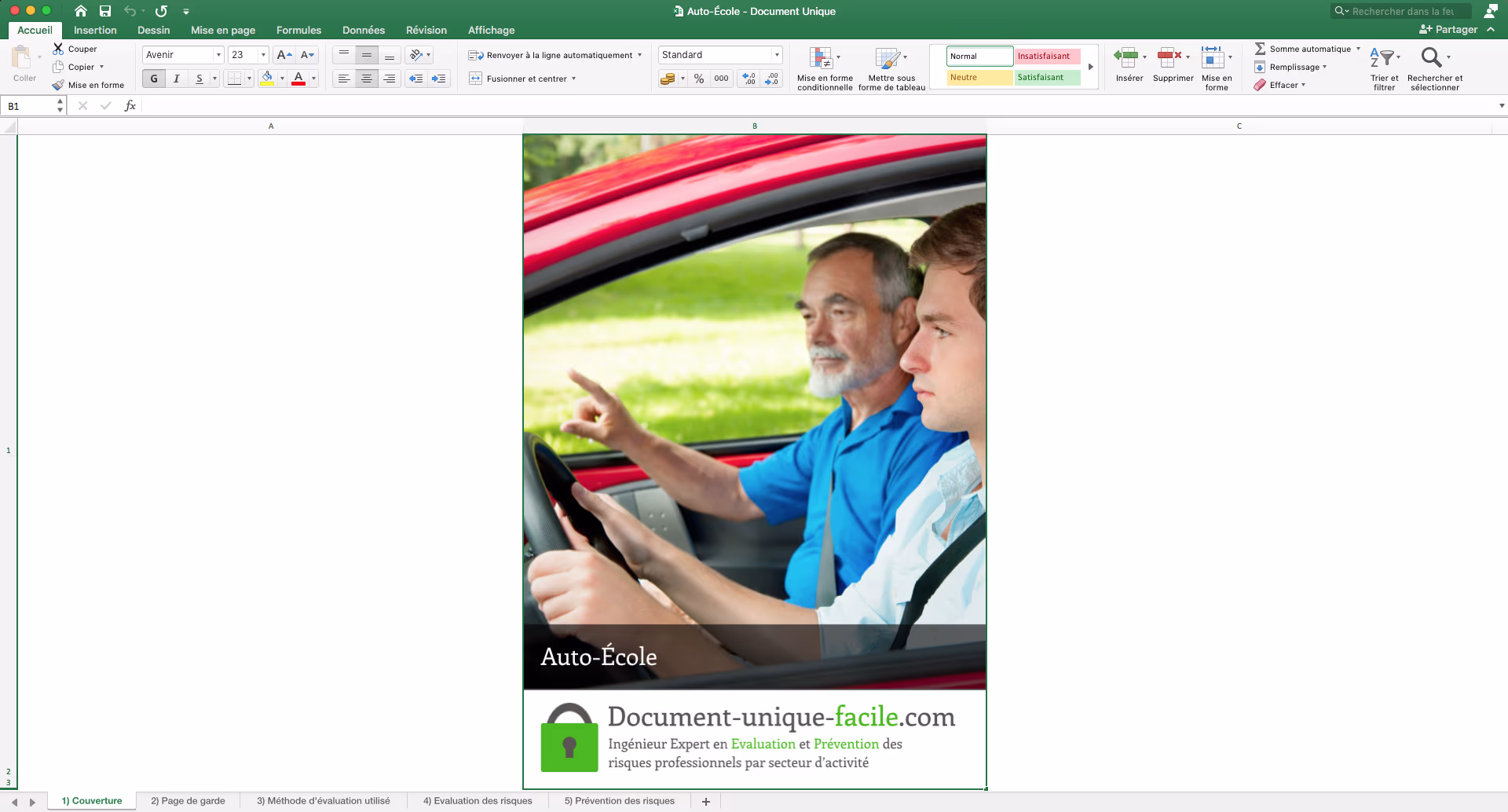Screen dimensions: 1508x812
Task: Open the Insertion ribbon tab
Action: (x=95, y=30)
